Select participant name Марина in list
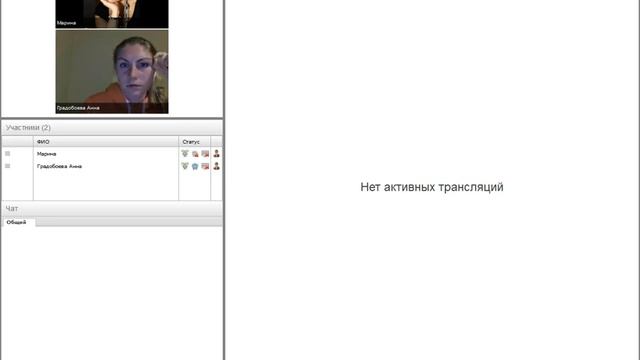 pyautogui.click(x=47, y=154)
